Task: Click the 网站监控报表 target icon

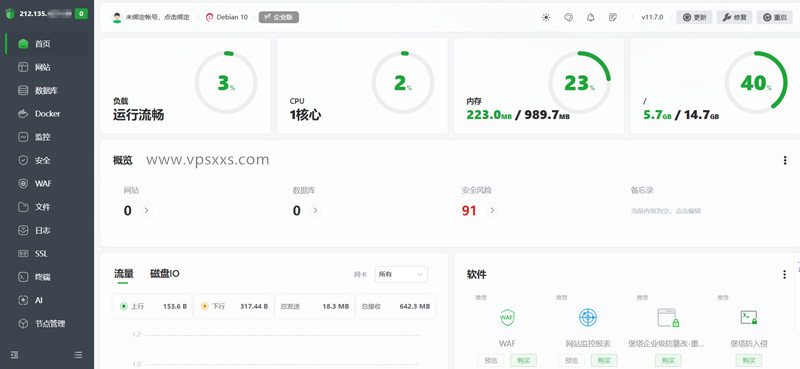Action: coord(588,317)
